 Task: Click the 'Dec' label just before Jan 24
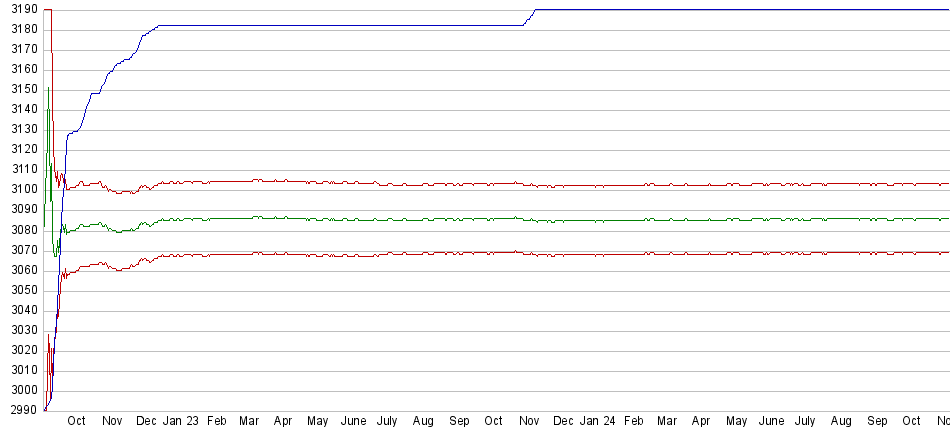click(563, 421)
